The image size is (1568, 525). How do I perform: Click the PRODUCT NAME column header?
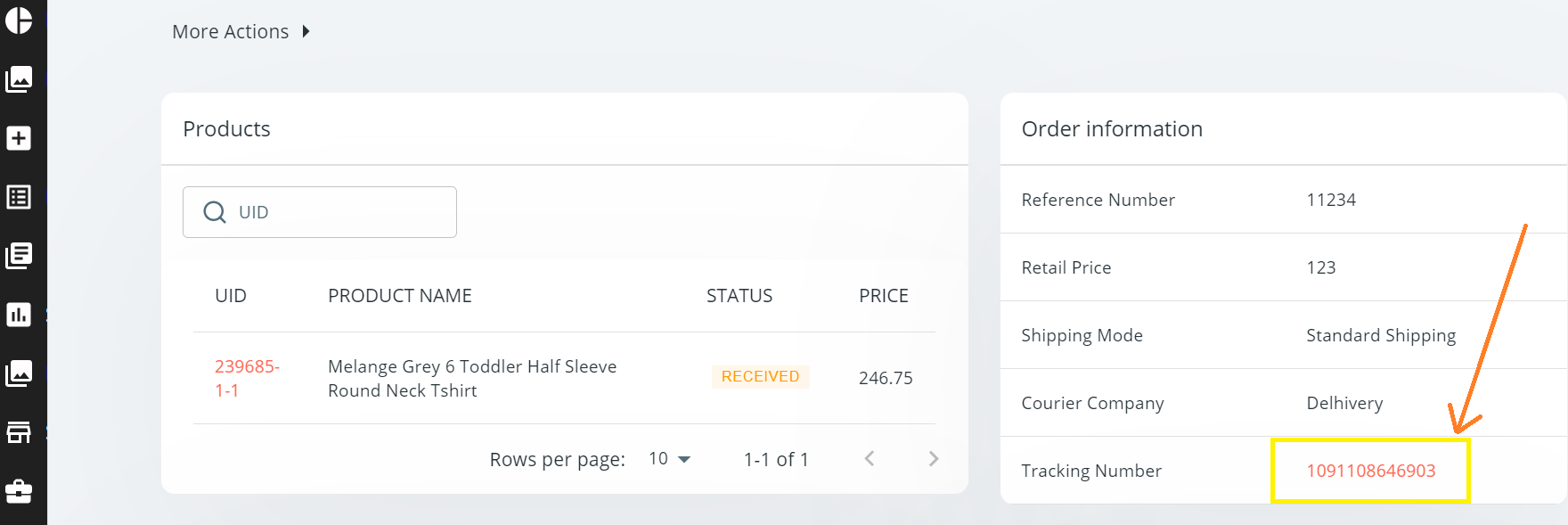[399, 296]
